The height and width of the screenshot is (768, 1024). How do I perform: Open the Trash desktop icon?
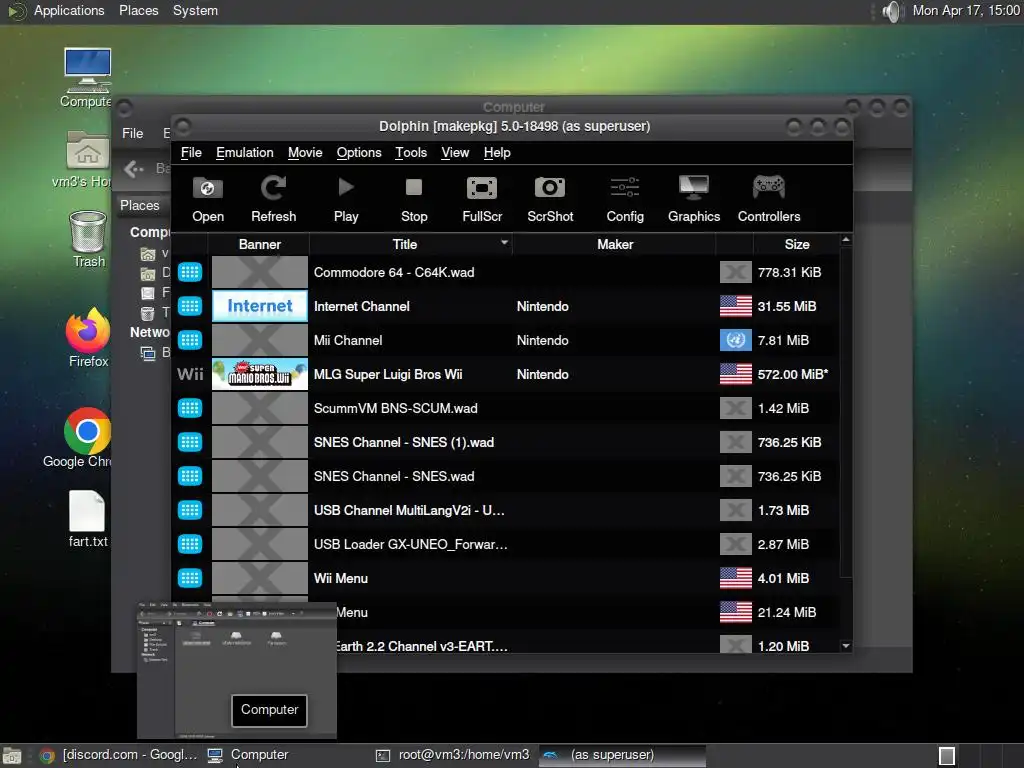point(88,239)
